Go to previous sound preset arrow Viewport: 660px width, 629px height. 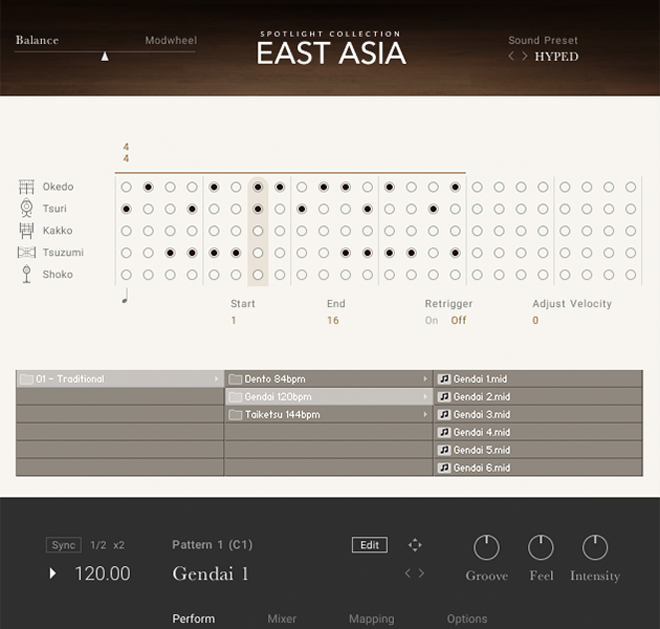511,56
